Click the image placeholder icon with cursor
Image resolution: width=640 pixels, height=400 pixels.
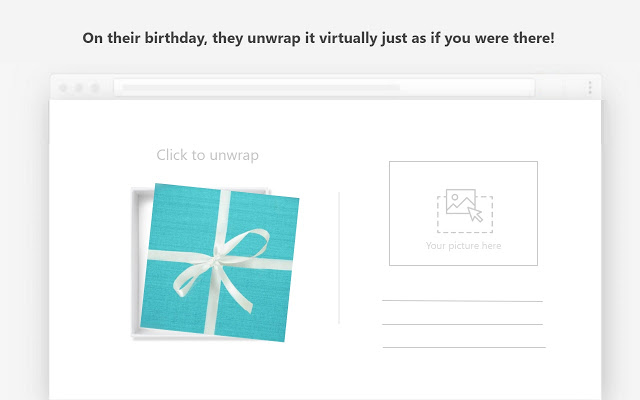tap(463, 206)
